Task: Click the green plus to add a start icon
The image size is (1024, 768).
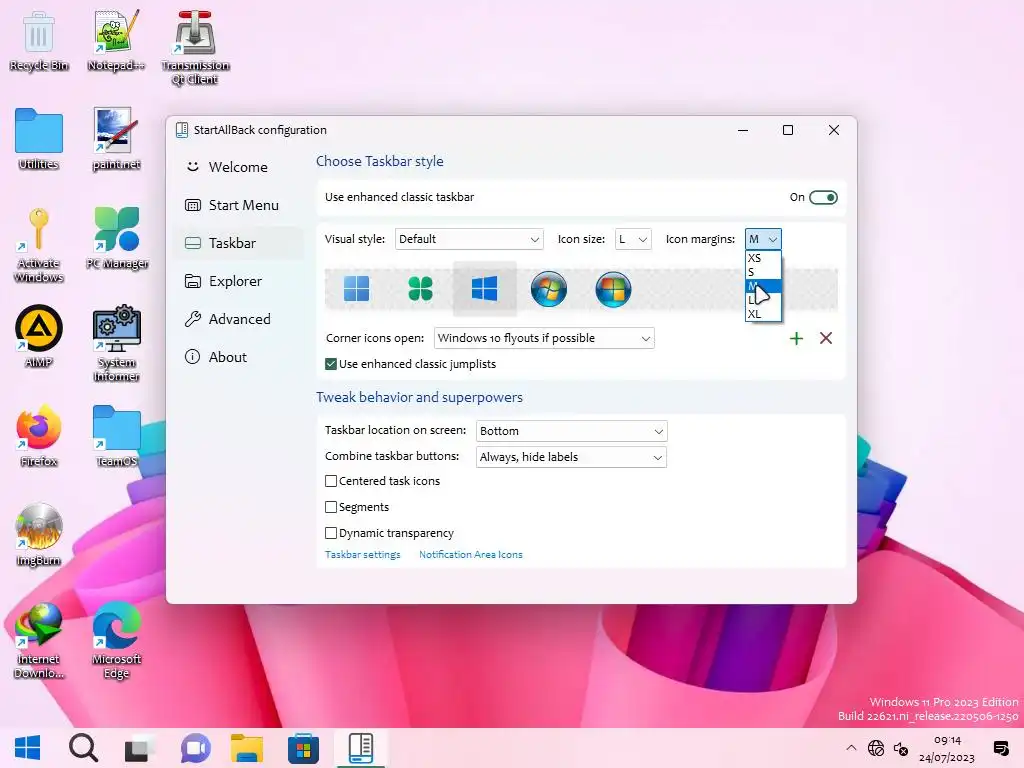Action: point(796,338)
